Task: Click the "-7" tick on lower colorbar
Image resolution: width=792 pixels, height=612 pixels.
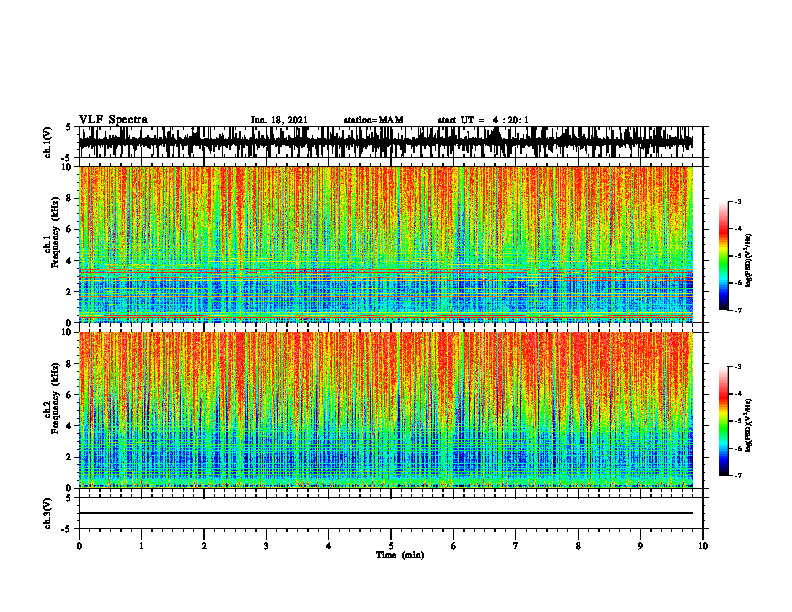Action: [738, 476]
